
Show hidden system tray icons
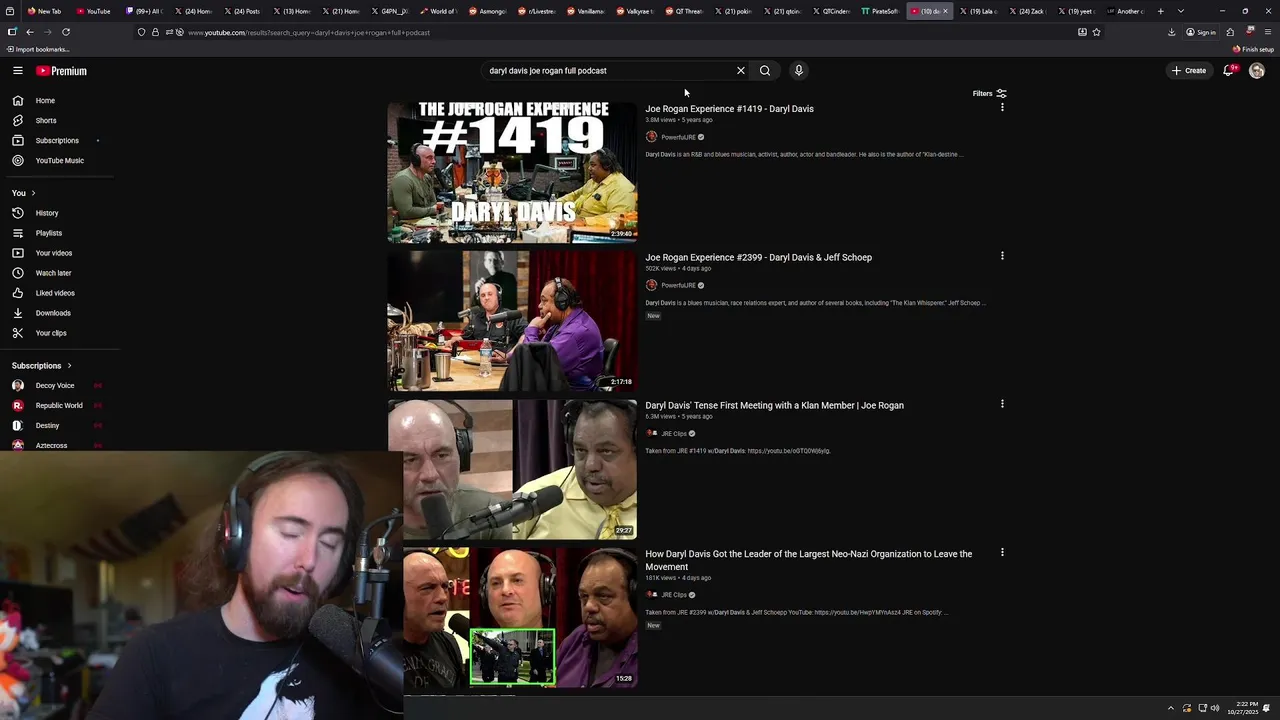click(1171, 708)
